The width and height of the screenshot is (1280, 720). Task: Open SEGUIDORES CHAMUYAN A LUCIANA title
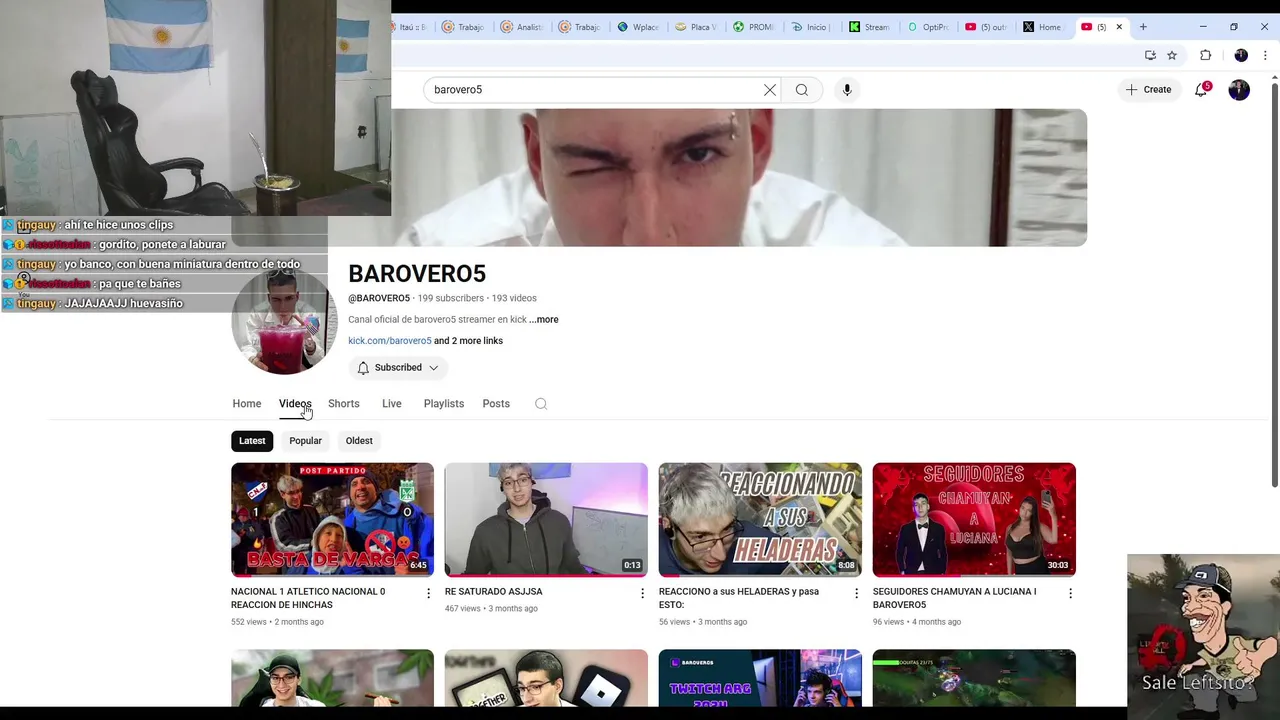(955, 598)
